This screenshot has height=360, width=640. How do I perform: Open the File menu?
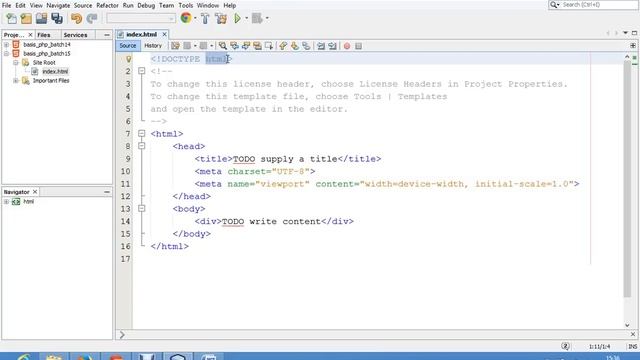[x=6, y=5]
